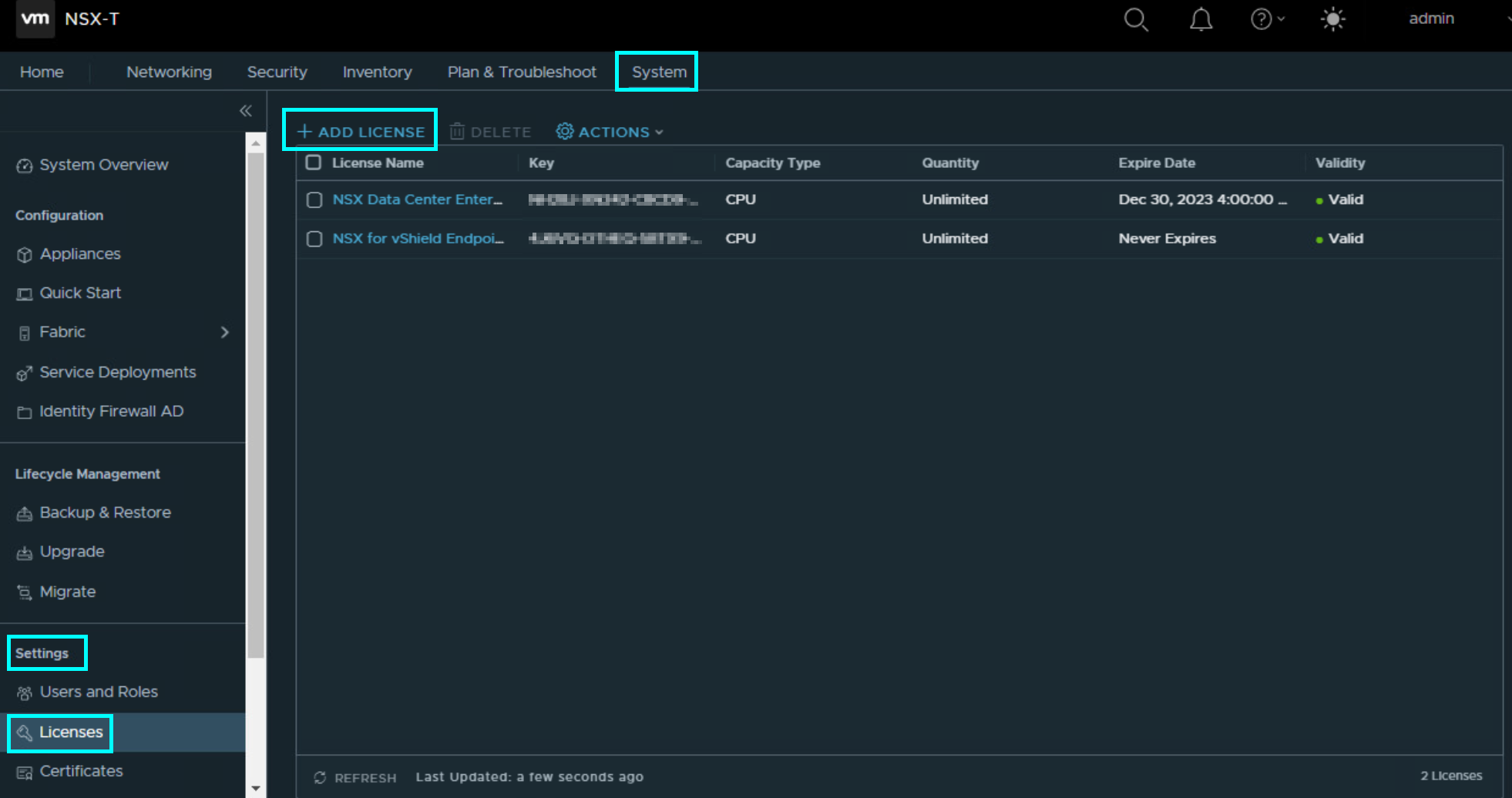Click the gear icon beside ACTIONS

tap(565, 132)
